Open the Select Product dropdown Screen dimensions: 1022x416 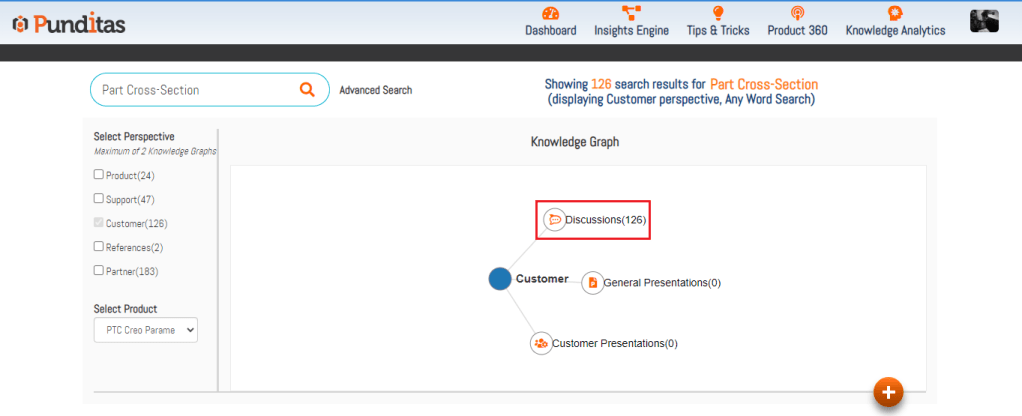(x=146, y=329)
